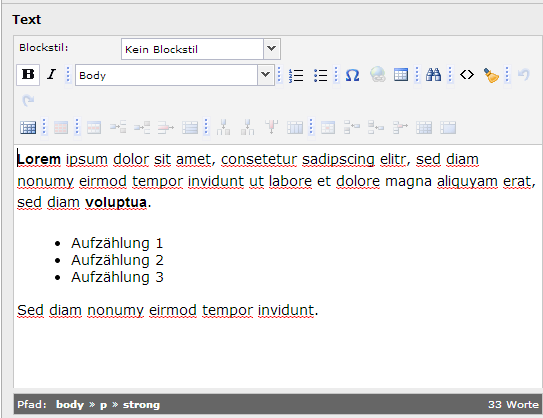
Task: Click delete column icon
Action: pos(272,127)
